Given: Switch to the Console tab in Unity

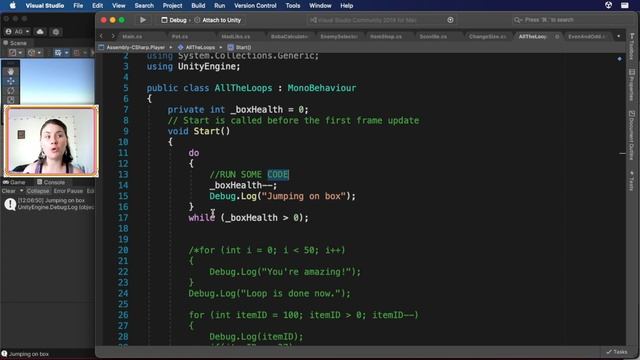Looking at the screenshot, I should [51, 182].
